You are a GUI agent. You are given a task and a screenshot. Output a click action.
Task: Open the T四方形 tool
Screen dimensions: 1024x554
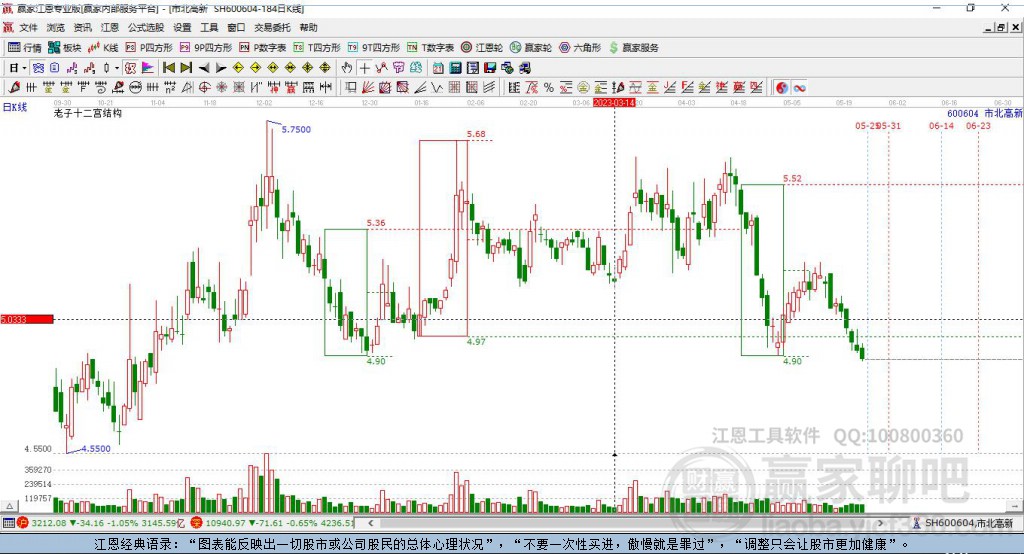click(x=317, y=47)
